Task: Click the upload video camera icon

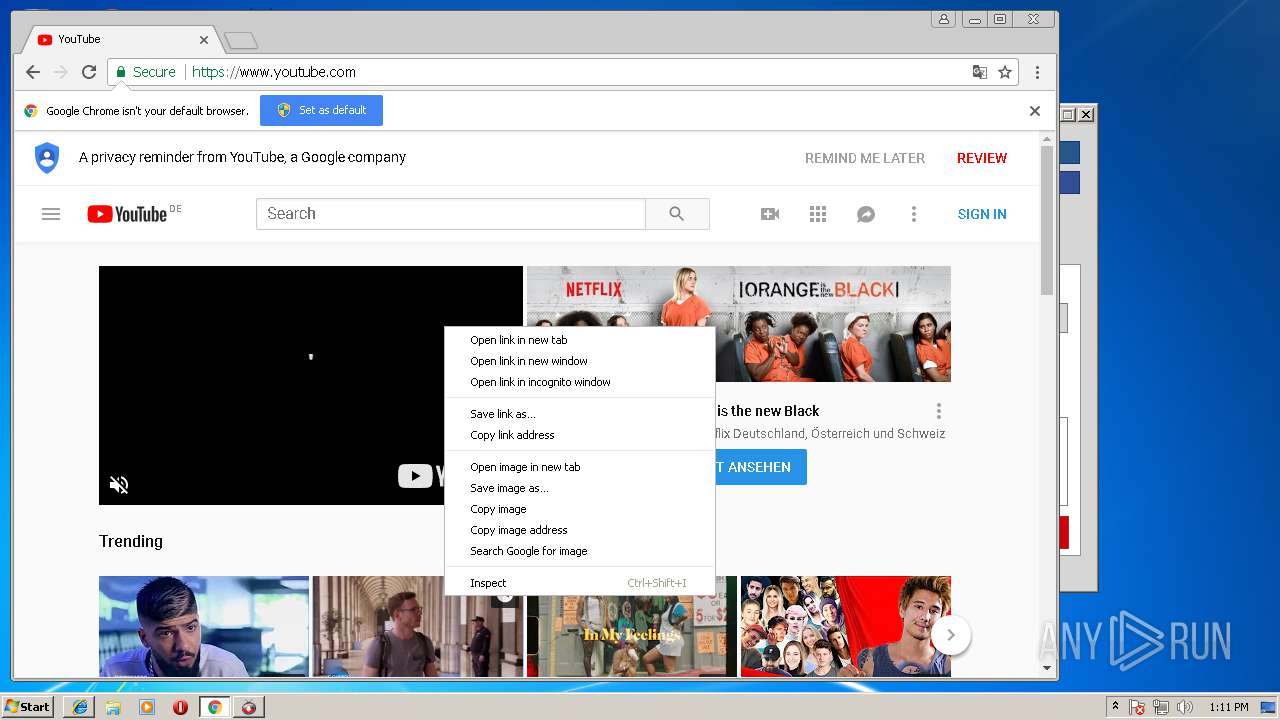Action: pos(770,214)
